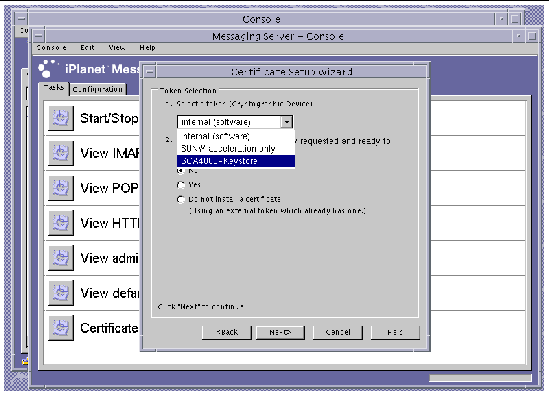Click the Back button in wizard
The image size is (549, 396).
(x=227, y=332)
